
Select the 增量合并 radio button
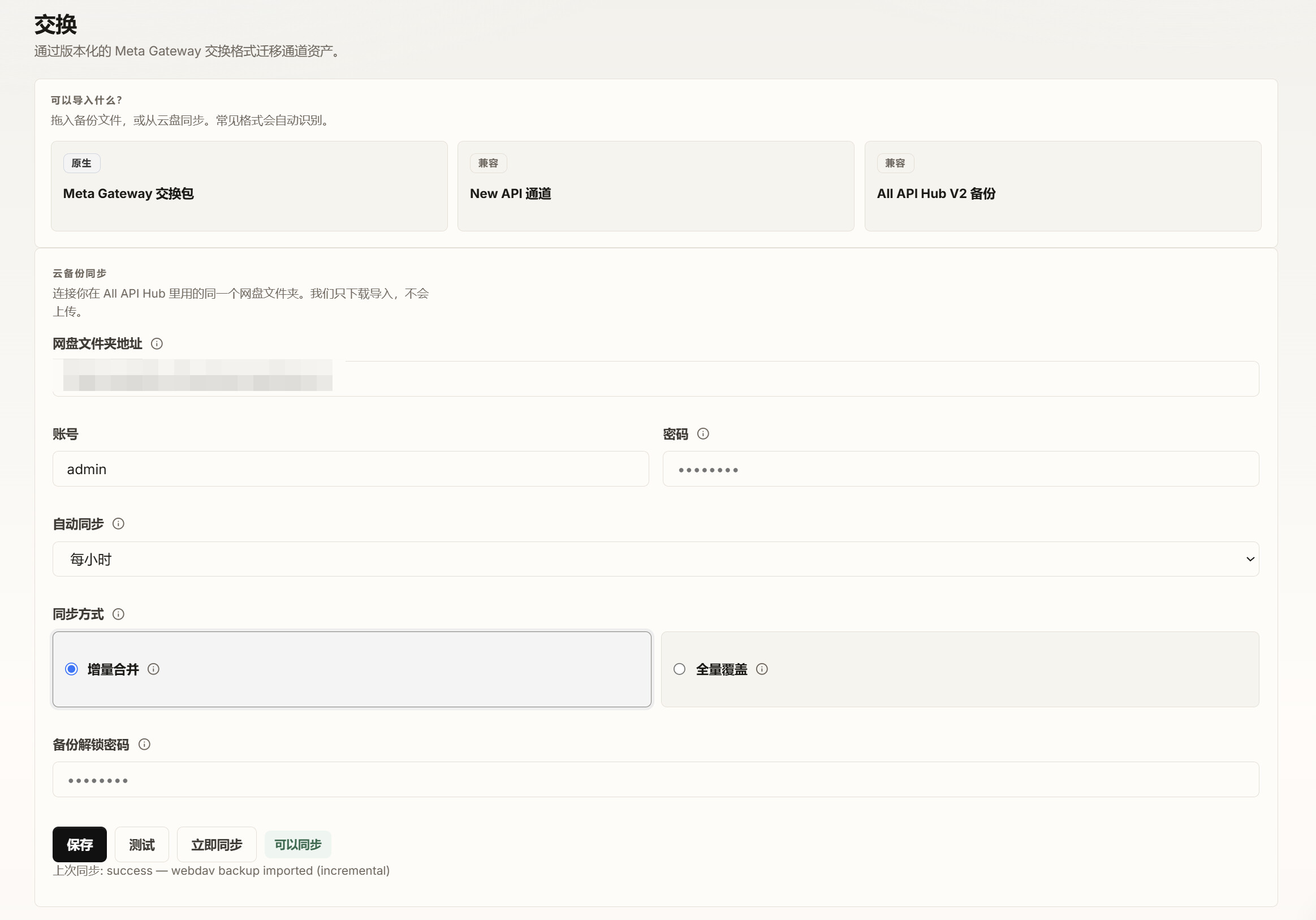72,669
